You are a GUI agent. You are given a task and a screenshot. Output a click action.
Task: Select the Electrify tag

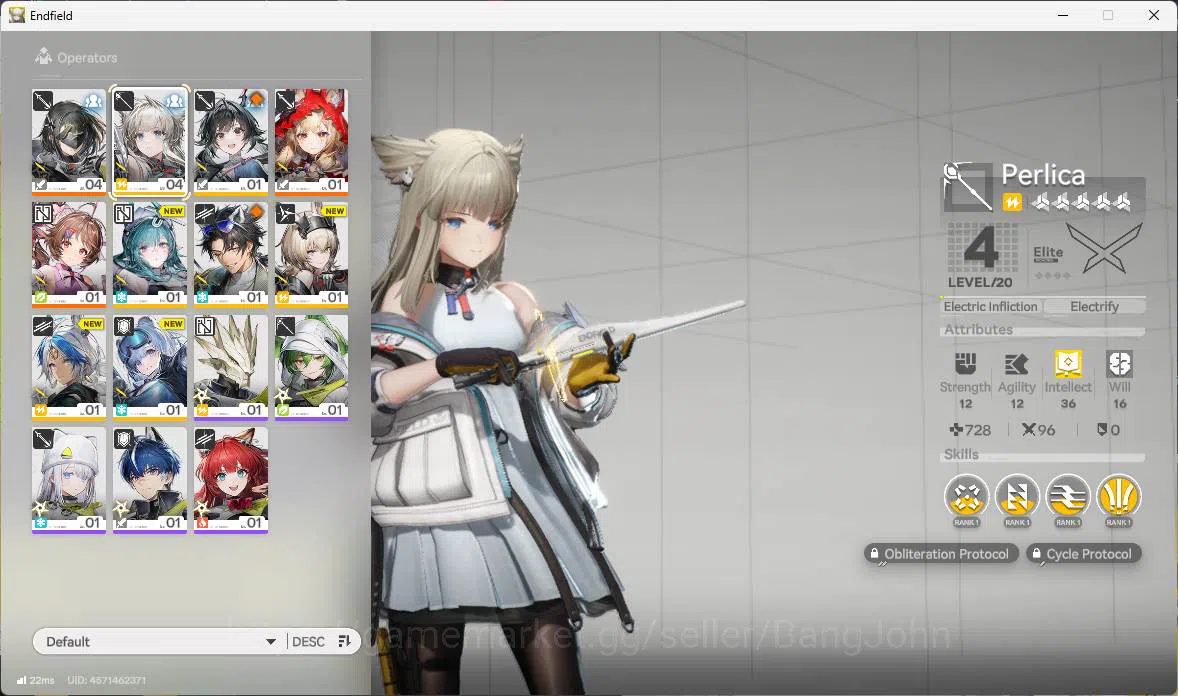coord(1095,307)
